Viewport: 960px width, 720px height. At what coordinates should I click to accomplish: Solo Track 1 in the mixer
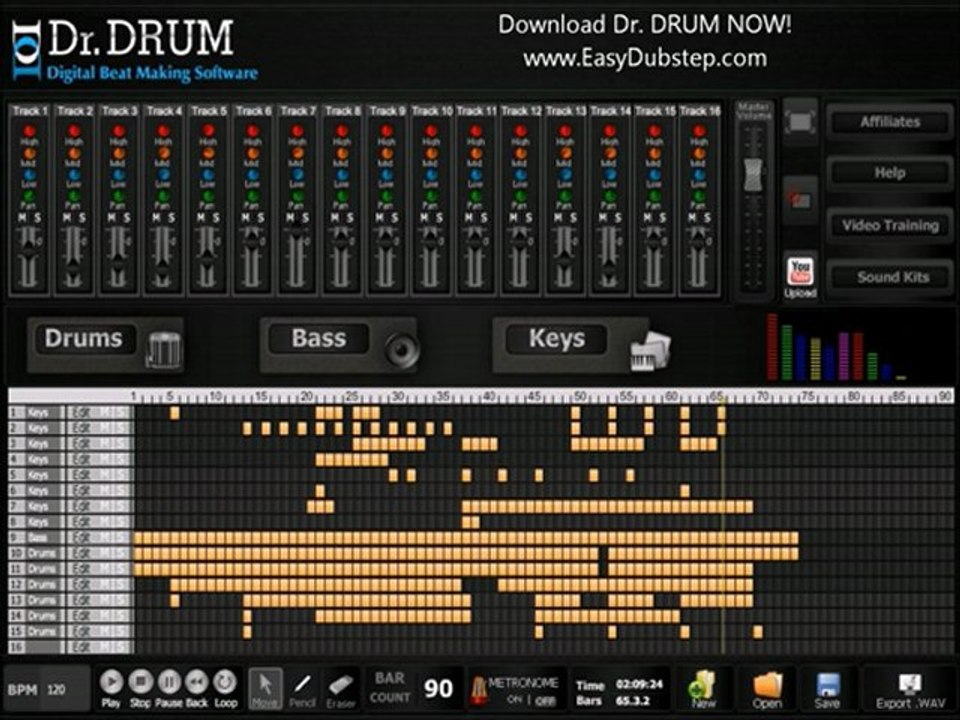tap(37, 218)
